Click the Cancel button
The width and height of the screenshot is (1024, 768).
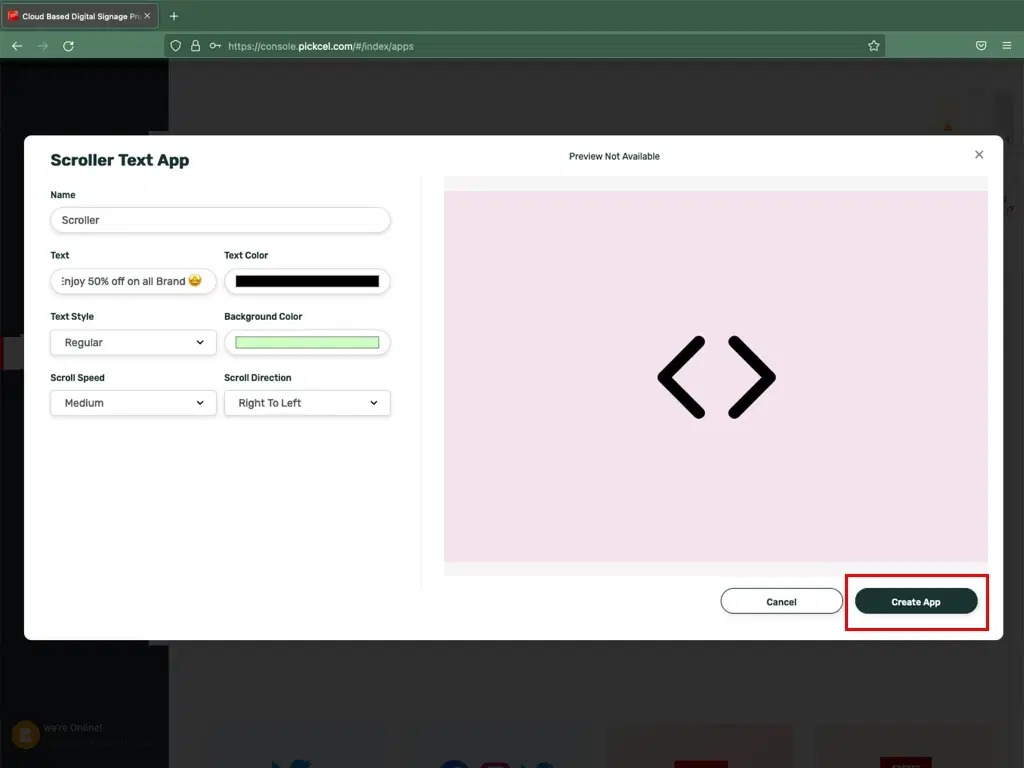[781, 601]
